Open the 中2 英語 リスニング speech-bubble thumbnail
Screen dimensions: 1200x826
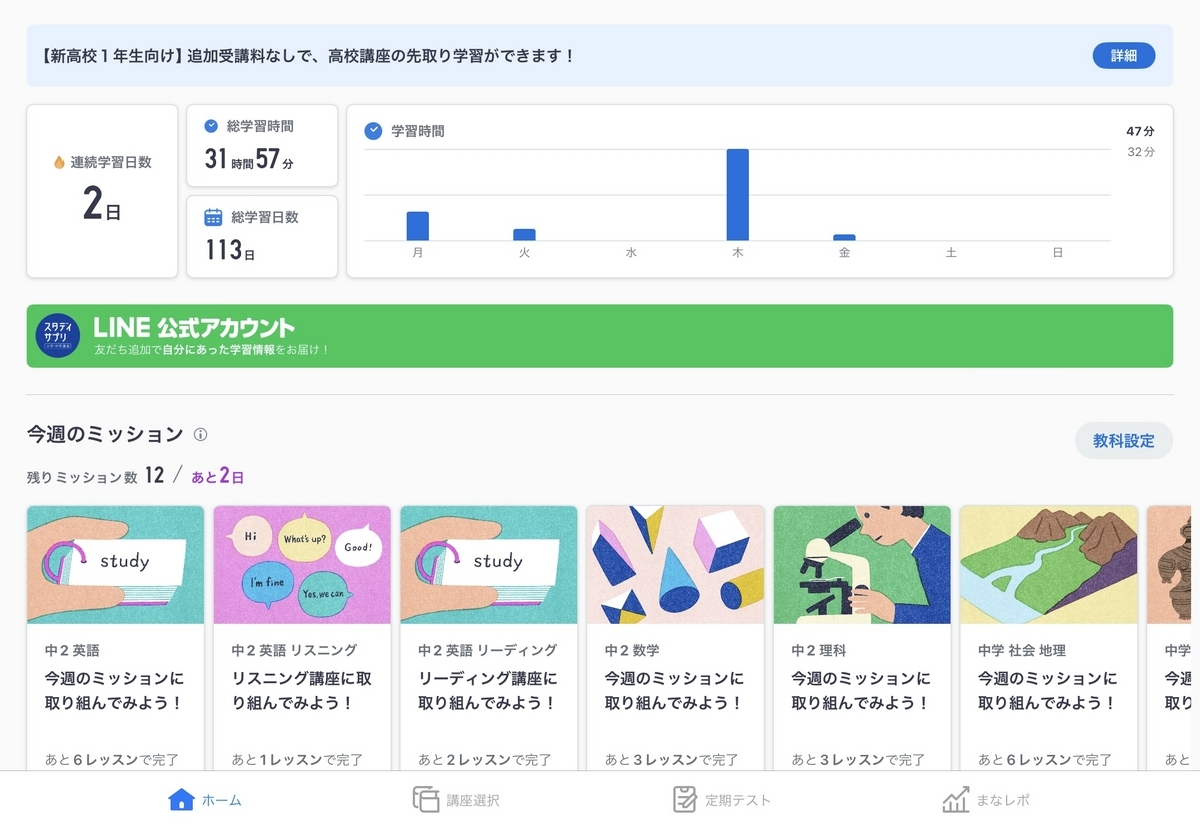pyautogui.click(x=302, y=565)
